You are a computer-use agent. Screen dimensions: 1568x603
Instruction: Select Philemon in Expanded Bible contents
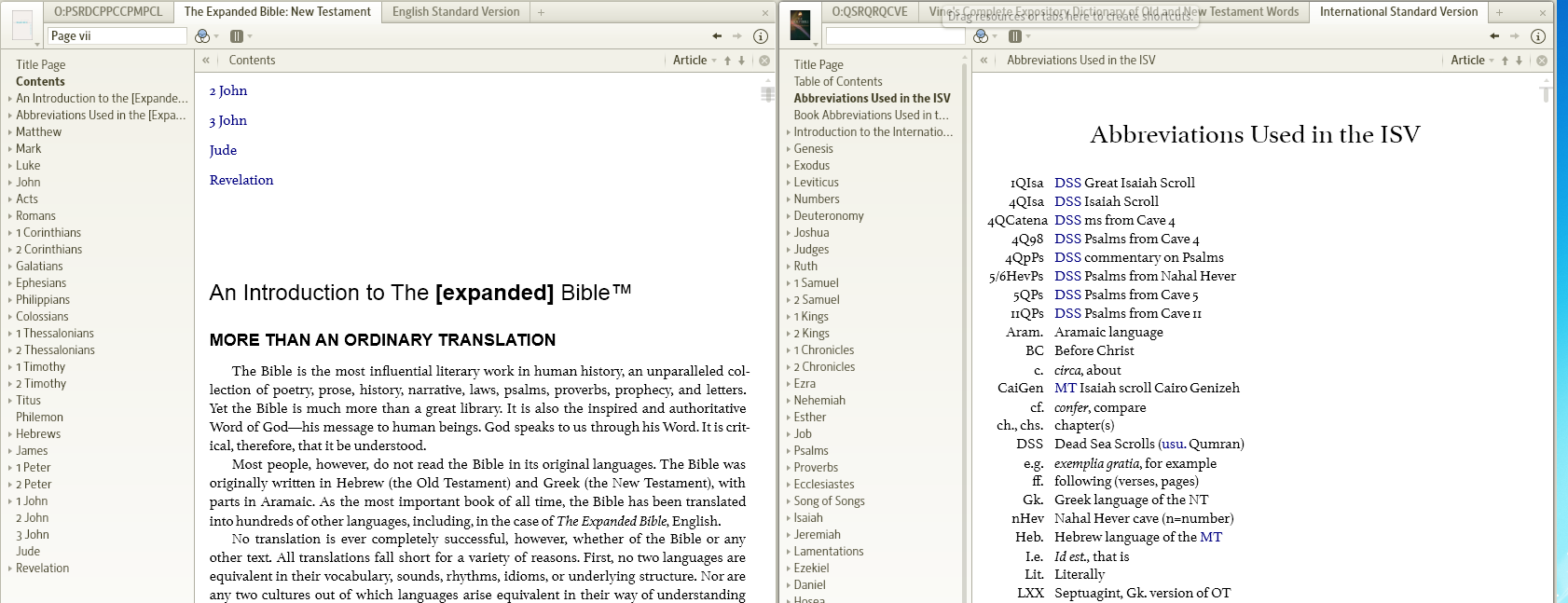(40, 418)
